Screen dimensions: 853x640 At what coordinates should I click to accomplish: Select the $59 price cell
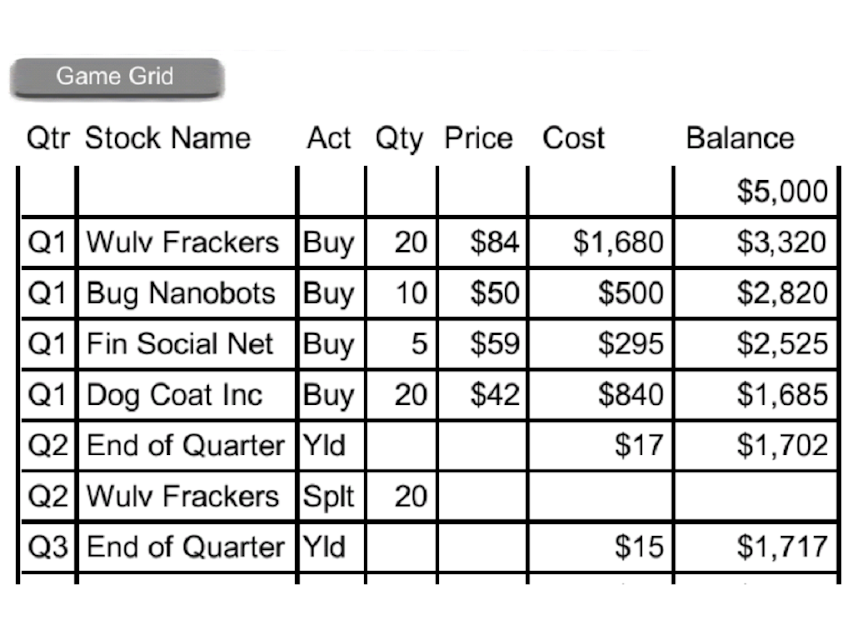coord(482,344)
